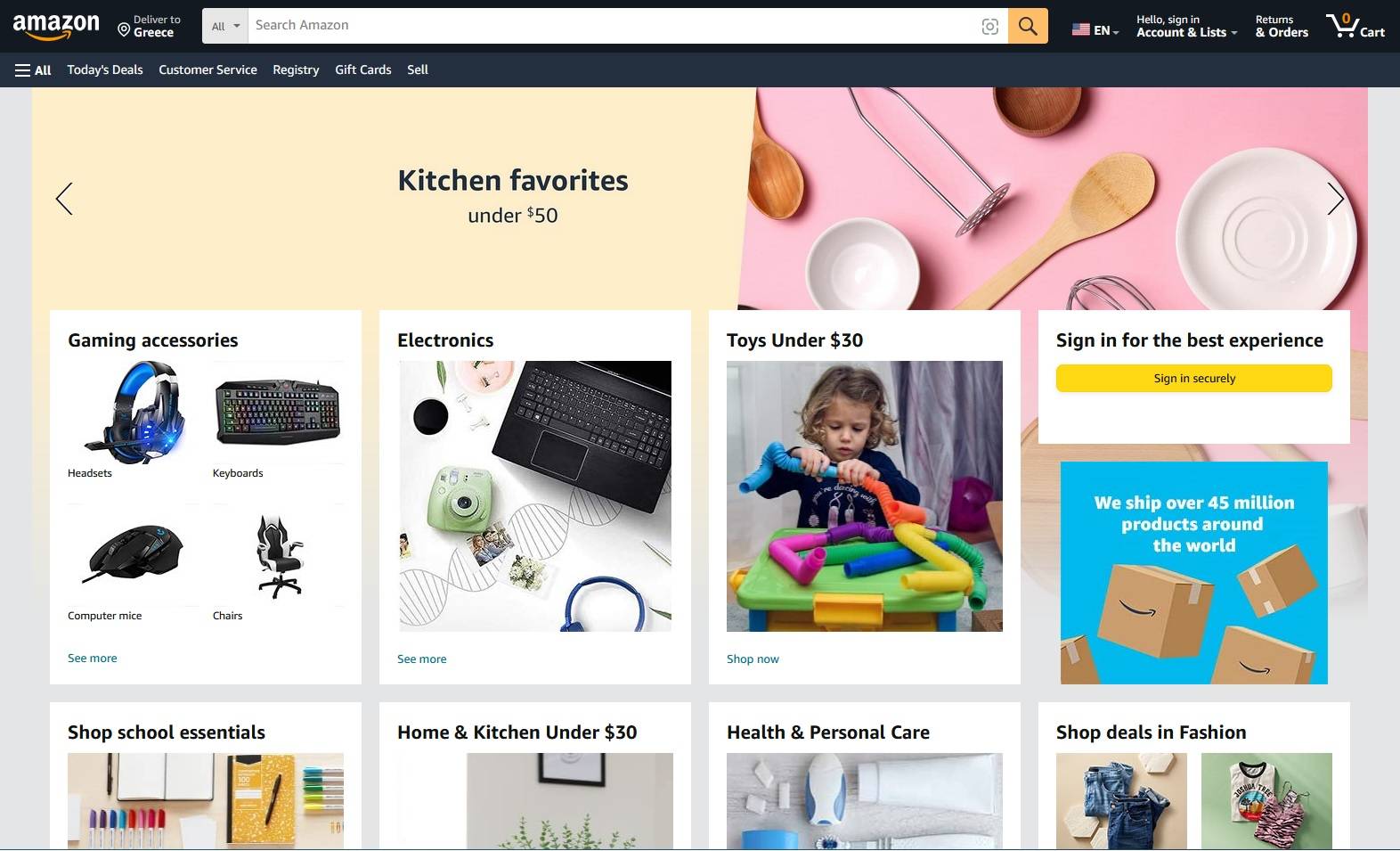Select Gift Cards in the nav bar

pos(363,70)
